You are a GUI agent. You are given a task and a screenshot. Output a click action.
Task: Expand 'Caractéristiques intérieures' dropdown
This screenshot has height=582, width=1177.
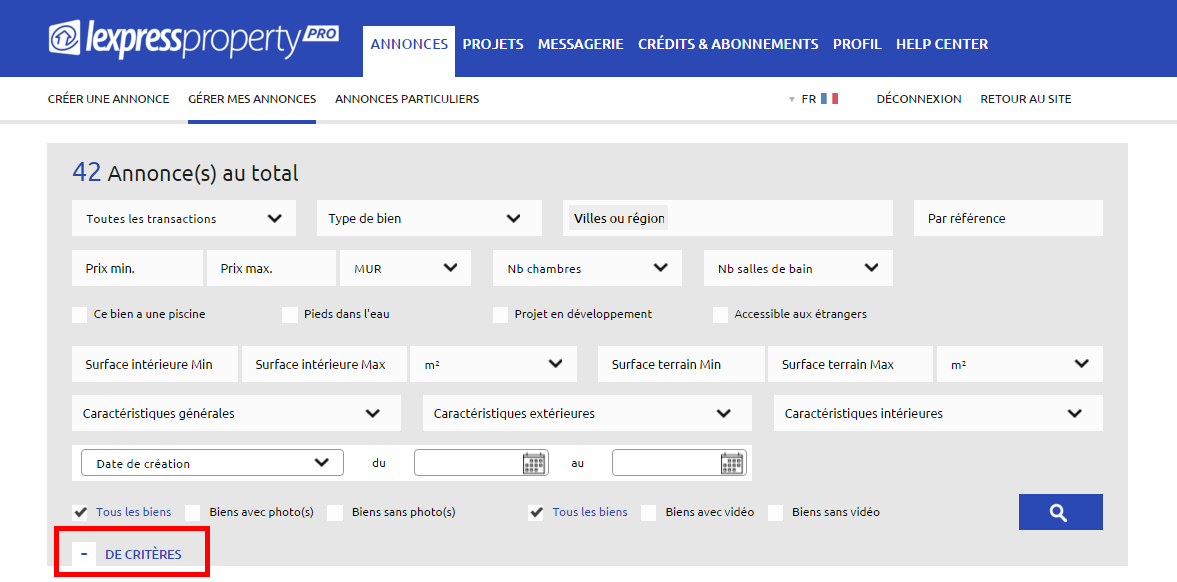(x=938, y=413)
